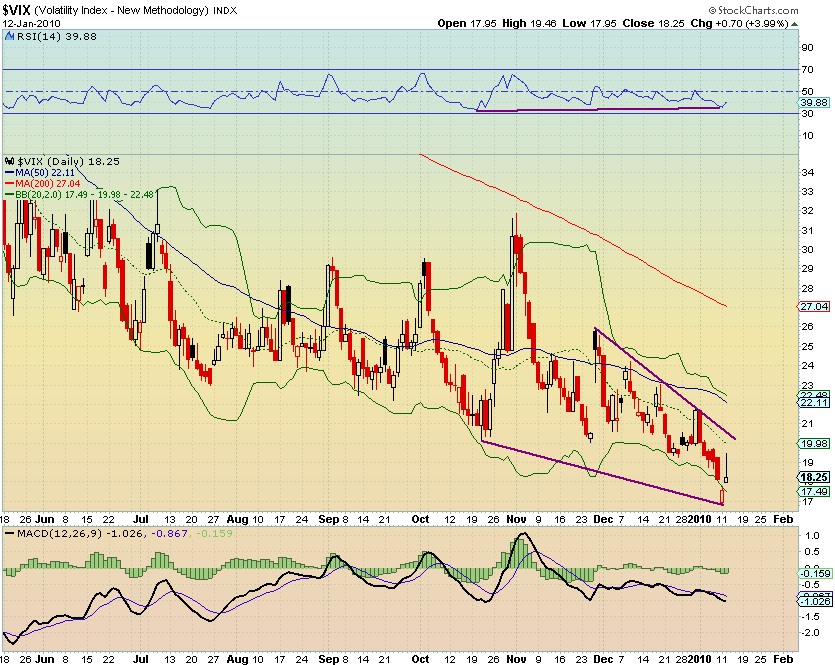Select the red MA(200) line marker
Screen dimensions: 835x665
coord(11,186)
